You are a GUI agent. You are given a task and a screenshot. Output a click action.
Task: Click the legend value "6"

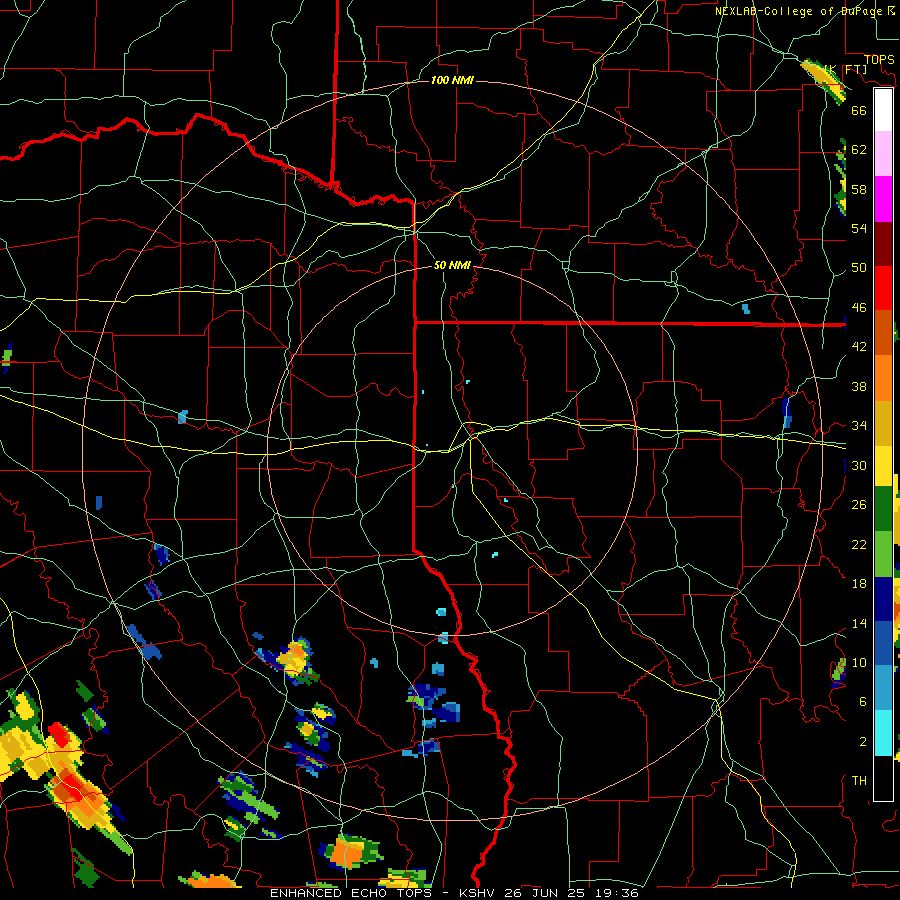[862, 702]
